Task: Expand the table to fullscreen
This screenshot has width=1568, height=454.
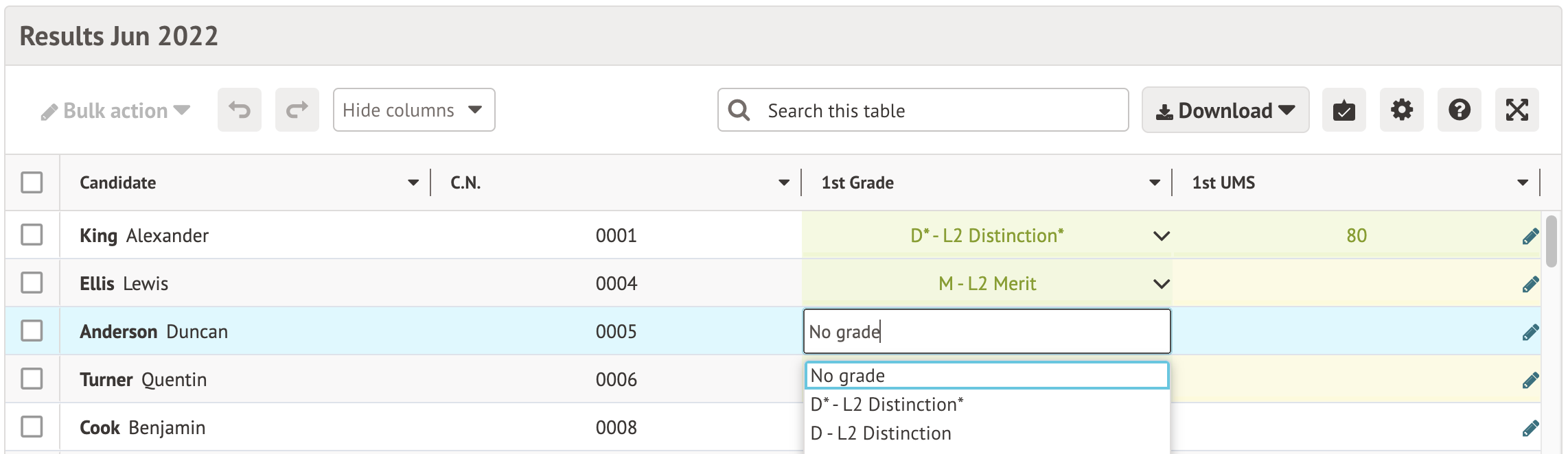Action: click(x=1517, y=110)
